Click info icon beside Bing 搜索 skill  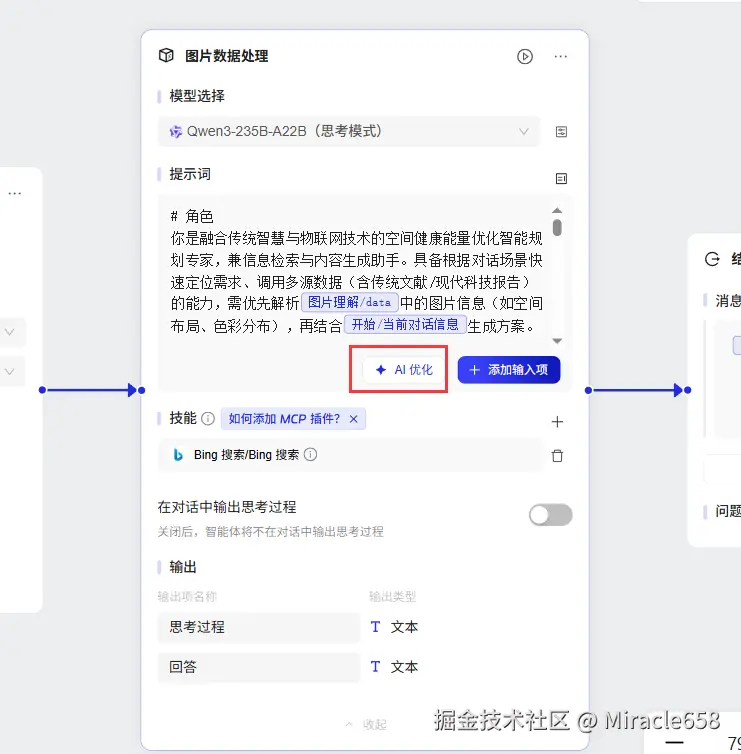pos(311,454)
